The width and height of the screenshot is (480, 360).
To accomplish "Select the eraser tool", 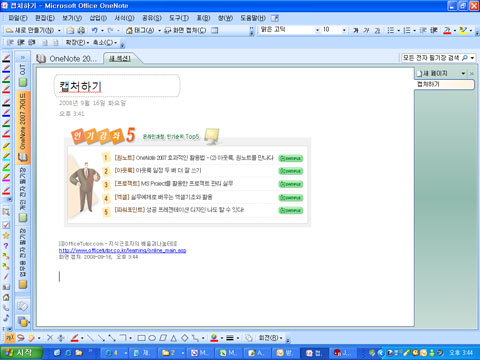I will [31, 338].
